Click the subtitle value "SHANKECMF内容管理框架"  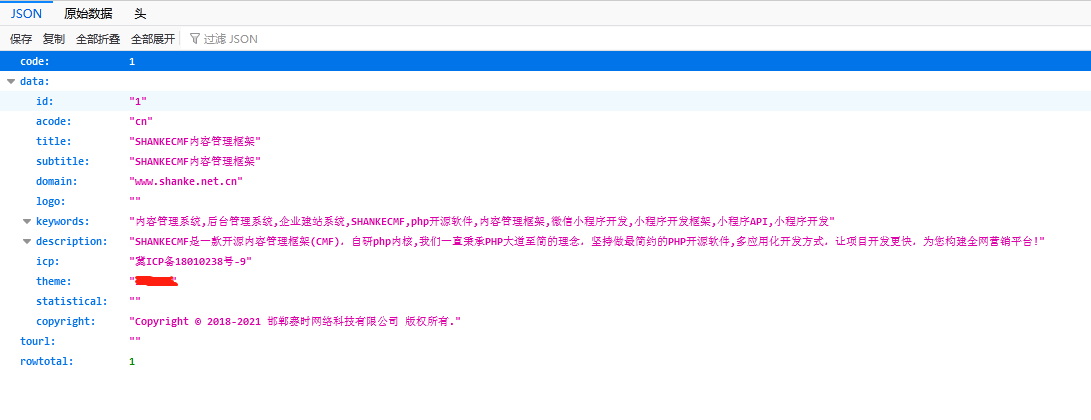click(x=195, y=161)
